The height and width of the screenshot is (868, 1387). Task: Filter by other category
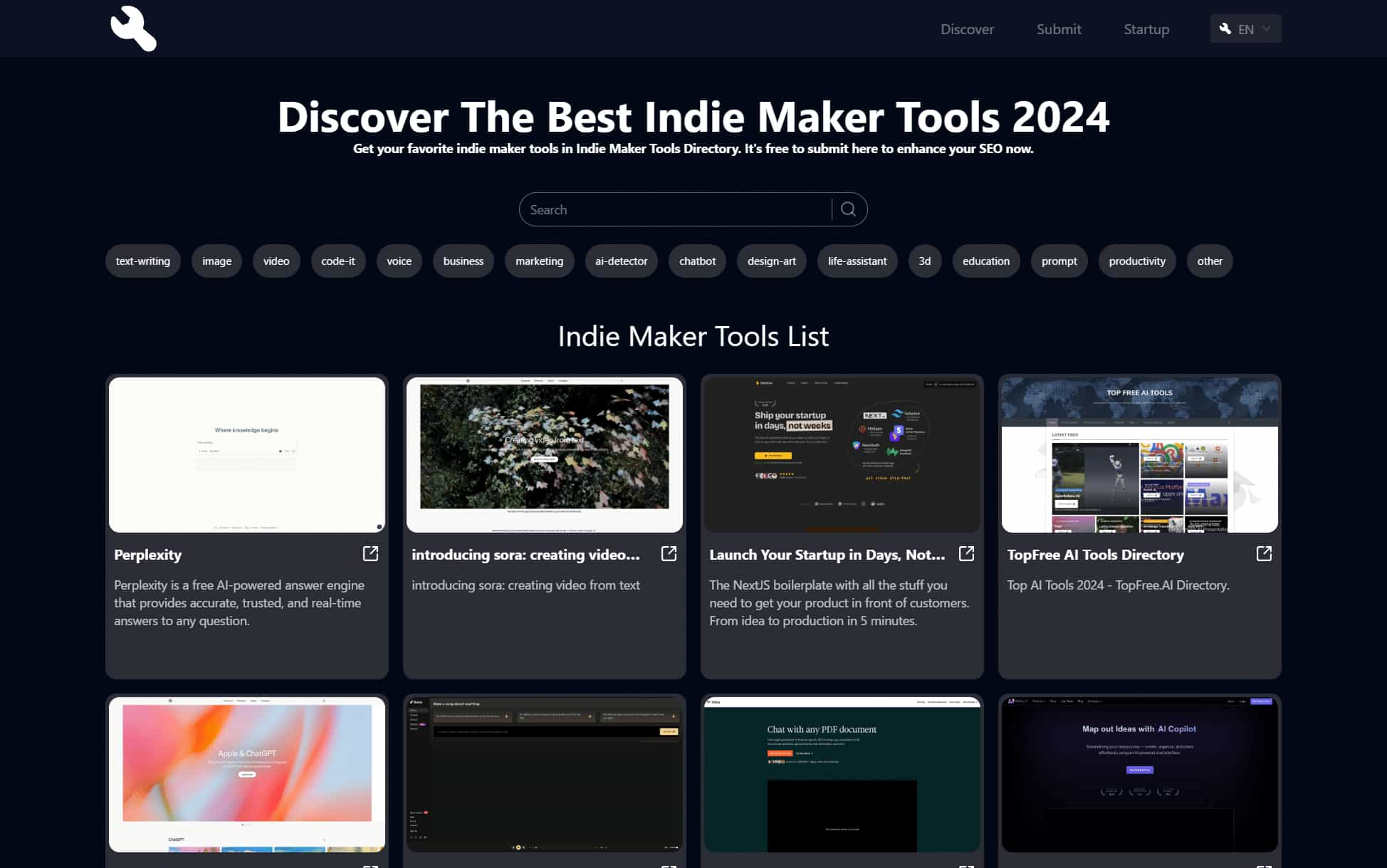[1210, 261]
